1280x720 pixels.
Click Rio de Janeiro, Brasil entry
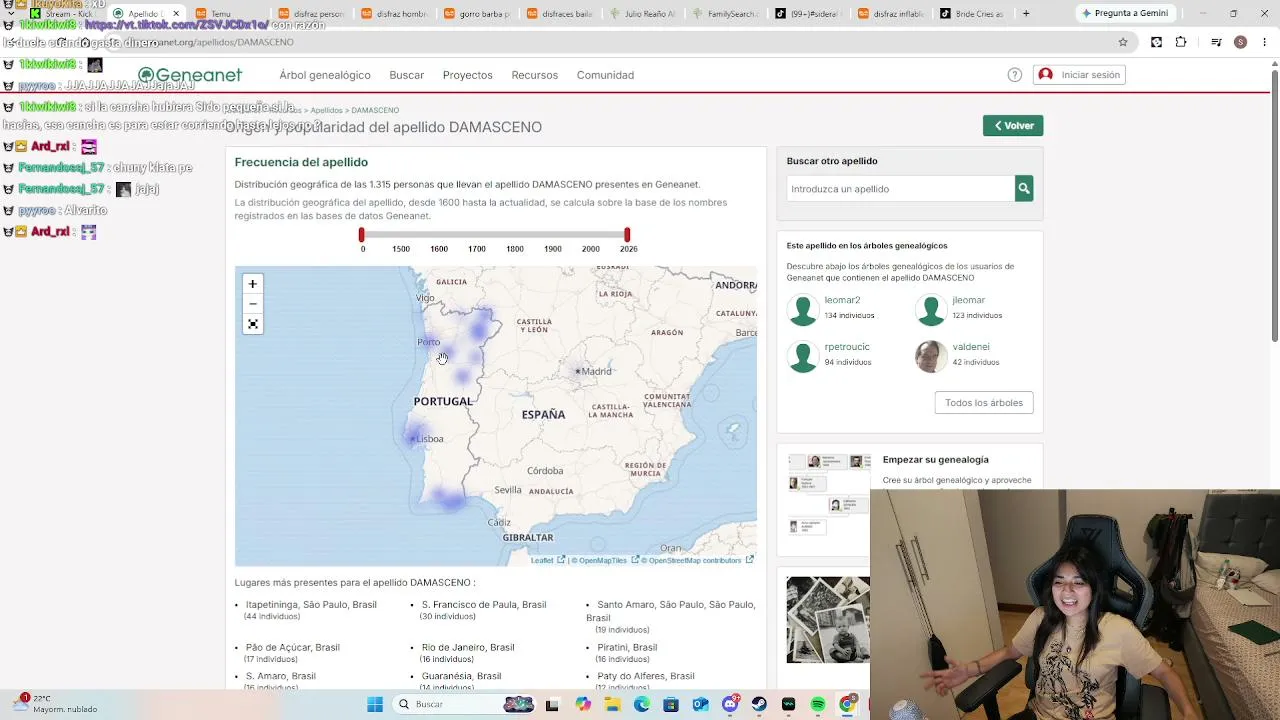coord(468,648)
